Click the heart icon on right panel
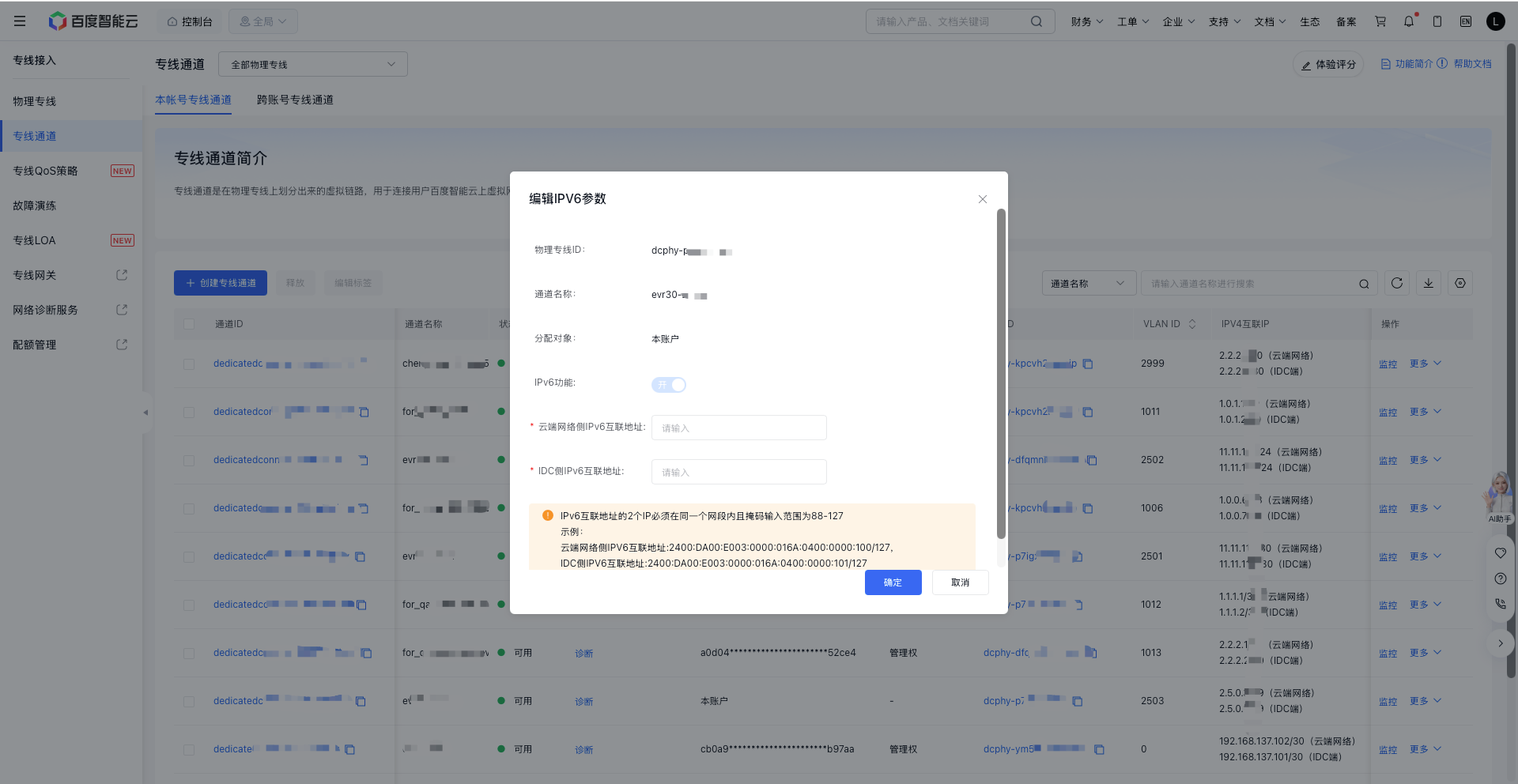The image size is (1518, 784). coord(1501,553)
